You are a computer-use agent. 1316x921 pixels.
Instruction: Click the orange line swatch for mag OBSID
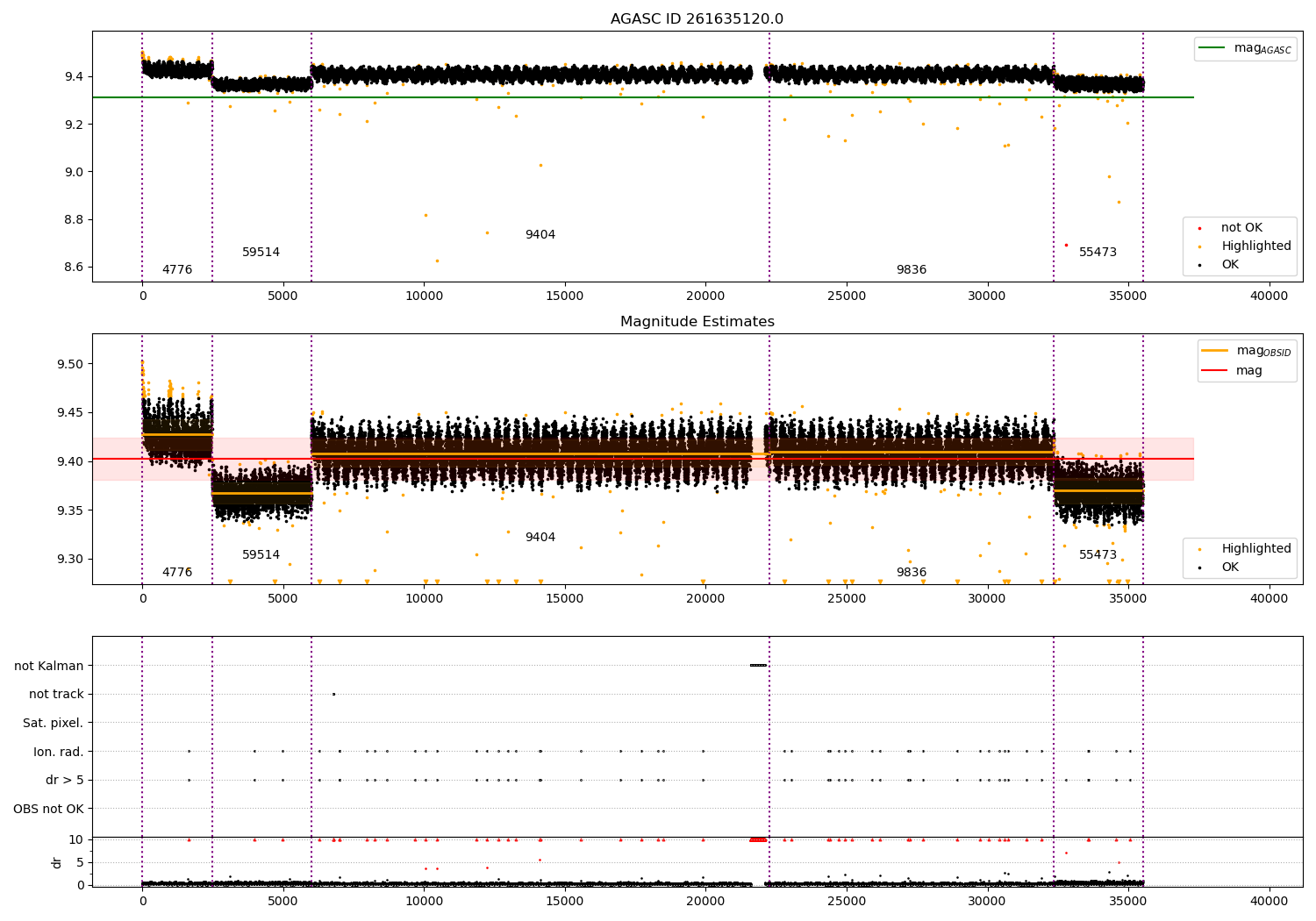pos(1215,351)
